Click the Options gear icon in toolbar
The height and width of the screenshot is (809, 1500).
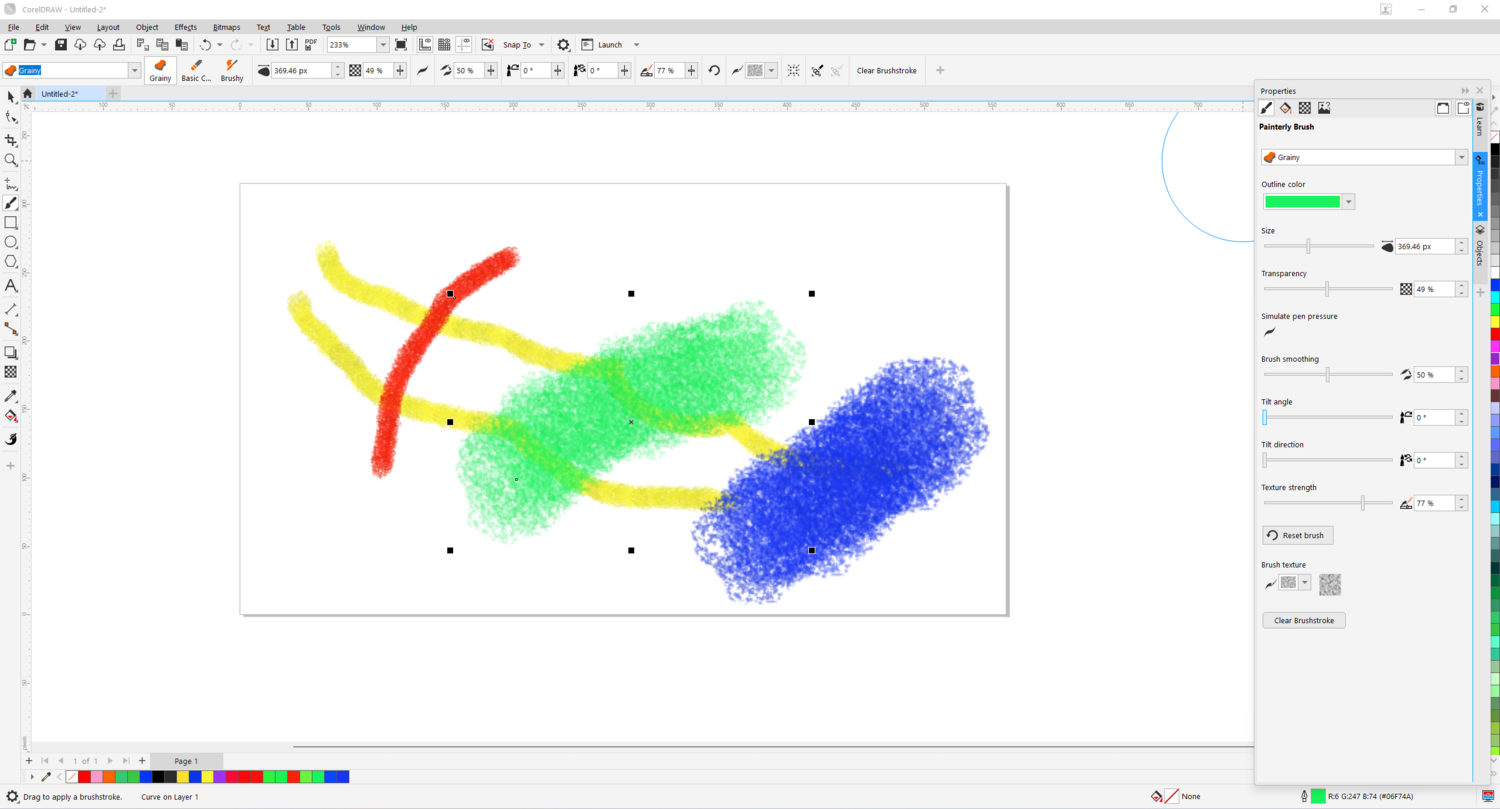point(564,45)
